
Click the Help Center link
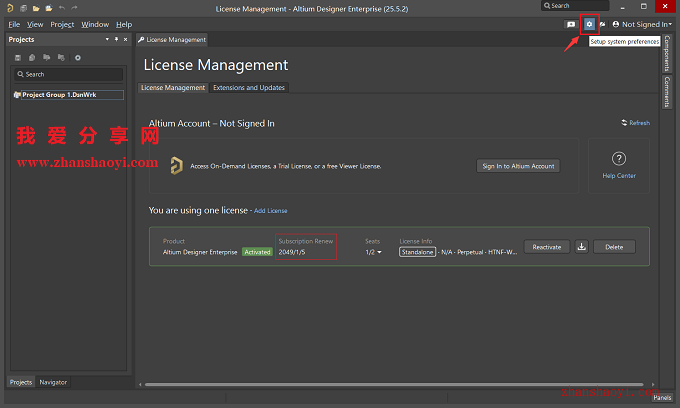coord(619,176)
